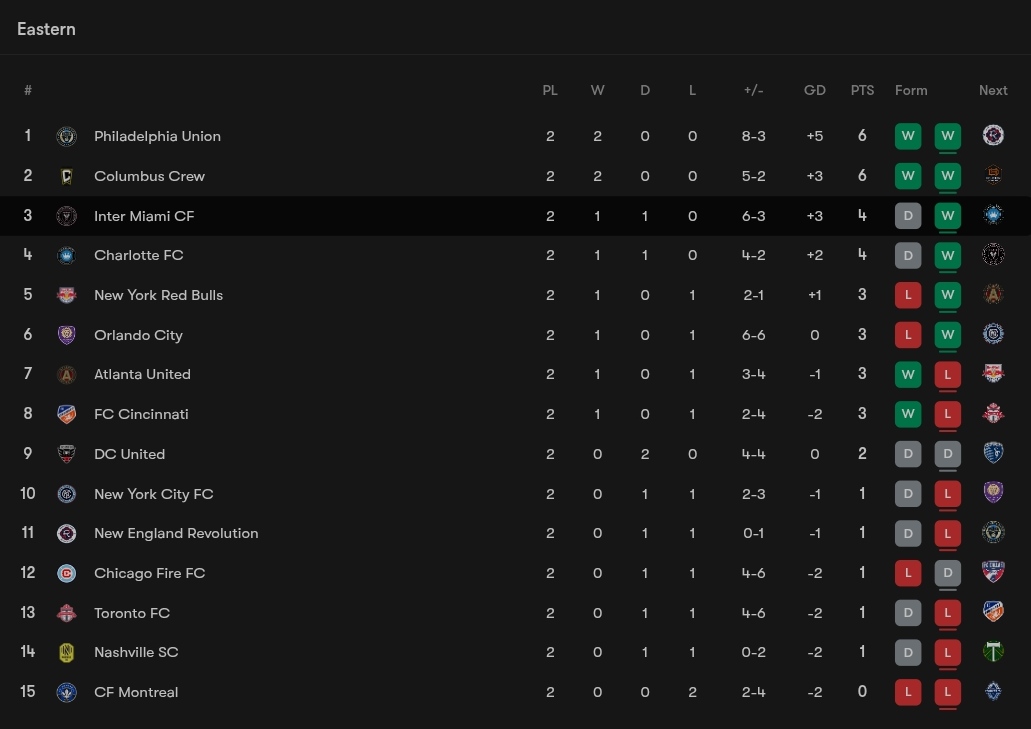
Task: Click the New York Red Bulls crest
Action: [x=66, y=295]
